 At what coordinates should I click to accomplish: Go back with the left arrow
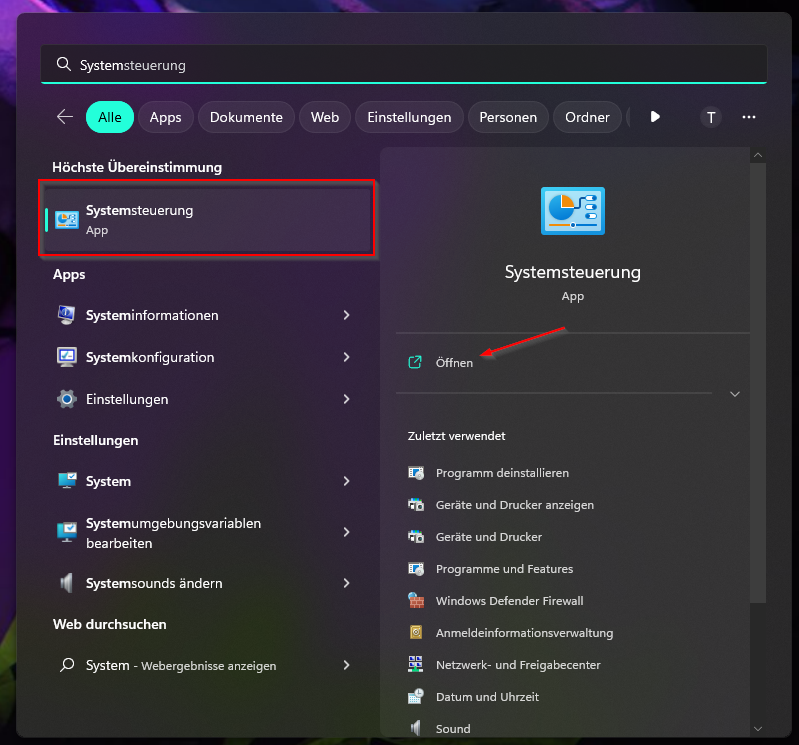tap(65, 117)
